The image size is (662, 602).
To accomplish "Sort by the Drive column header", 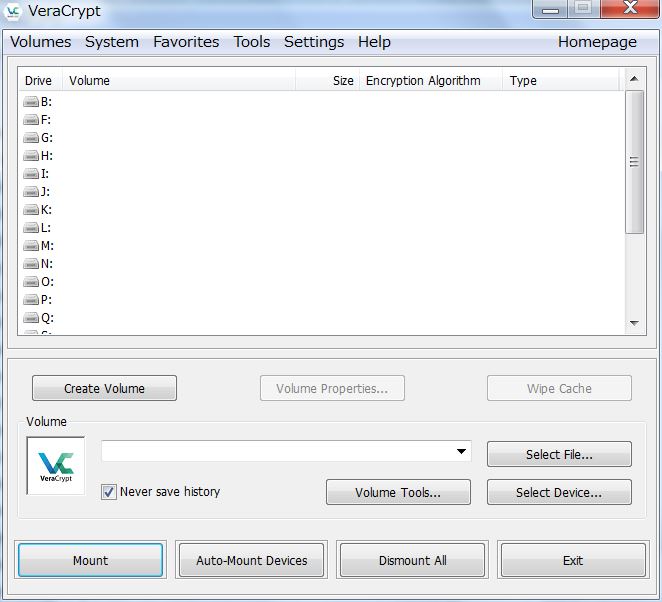I will pos(41,80).
